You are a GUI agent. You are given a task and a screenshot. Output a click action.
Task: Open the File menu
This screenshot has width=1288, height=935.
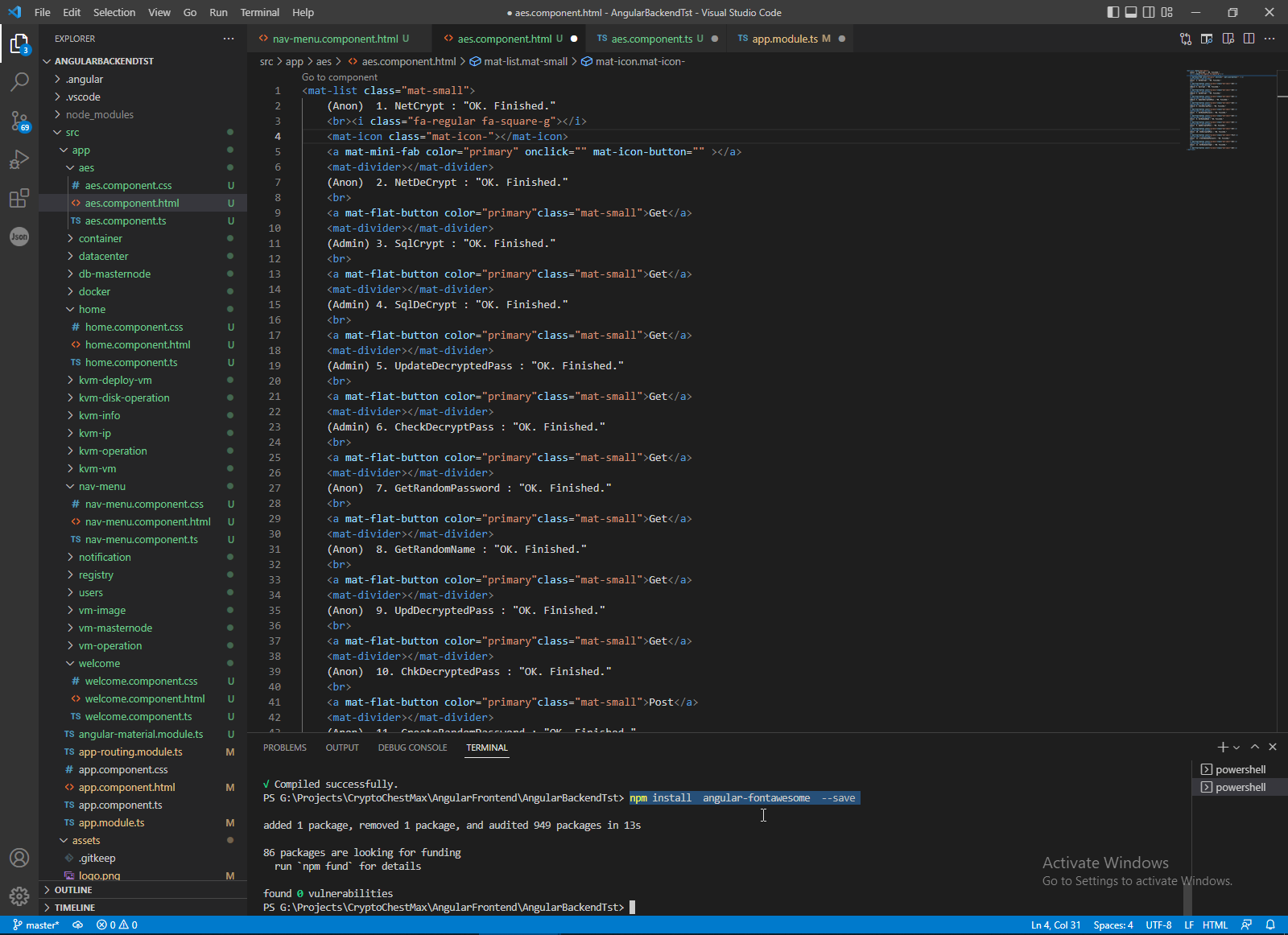(43, 12)
